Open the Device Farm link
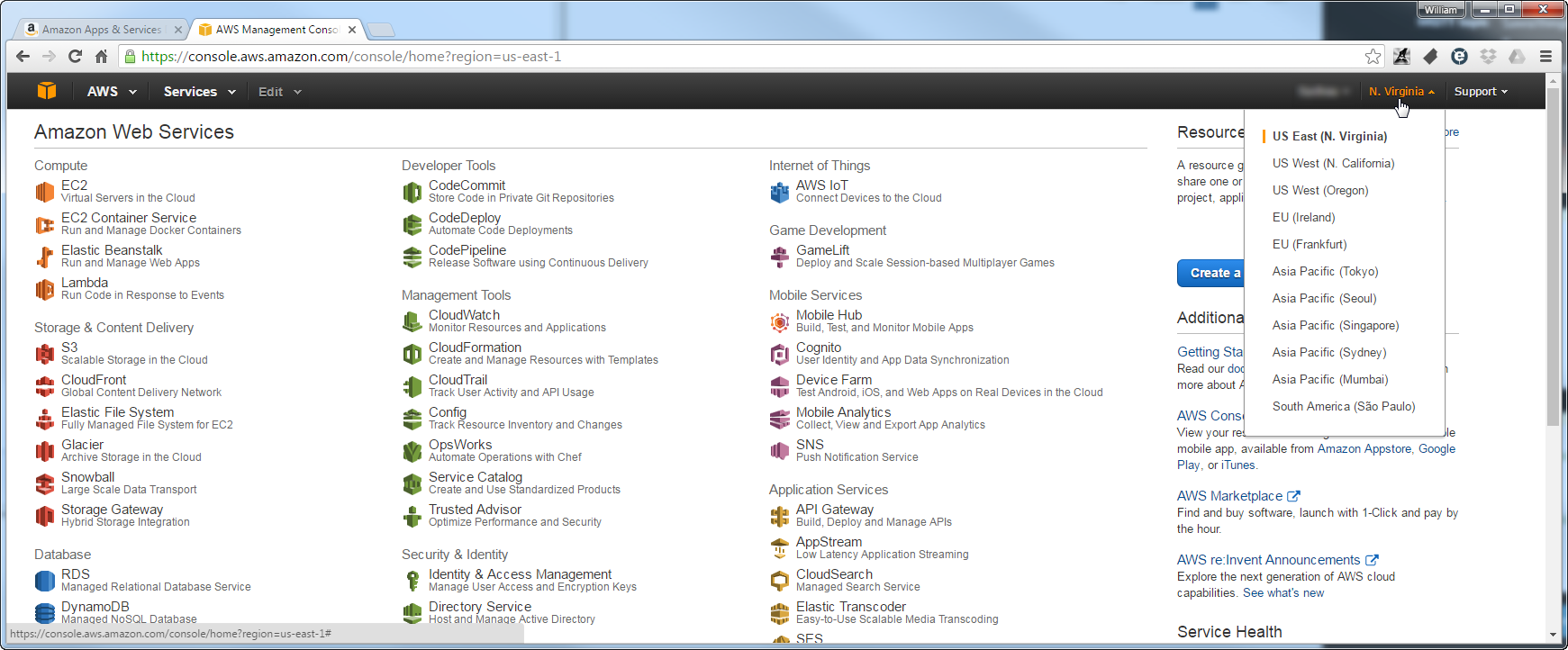Screen dimensions: 1568x650 (834, 380)
